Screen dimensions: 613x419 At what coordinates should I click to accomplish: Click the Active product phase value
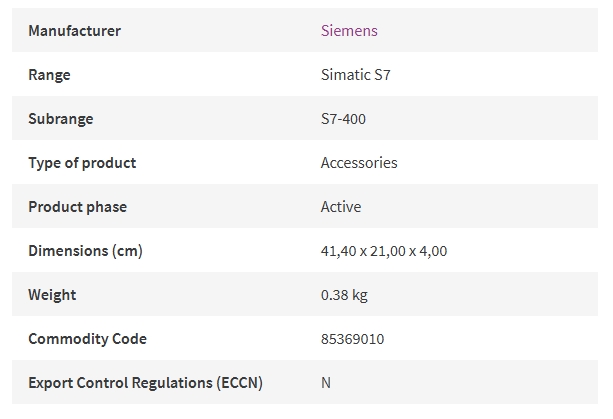point(341,207)
